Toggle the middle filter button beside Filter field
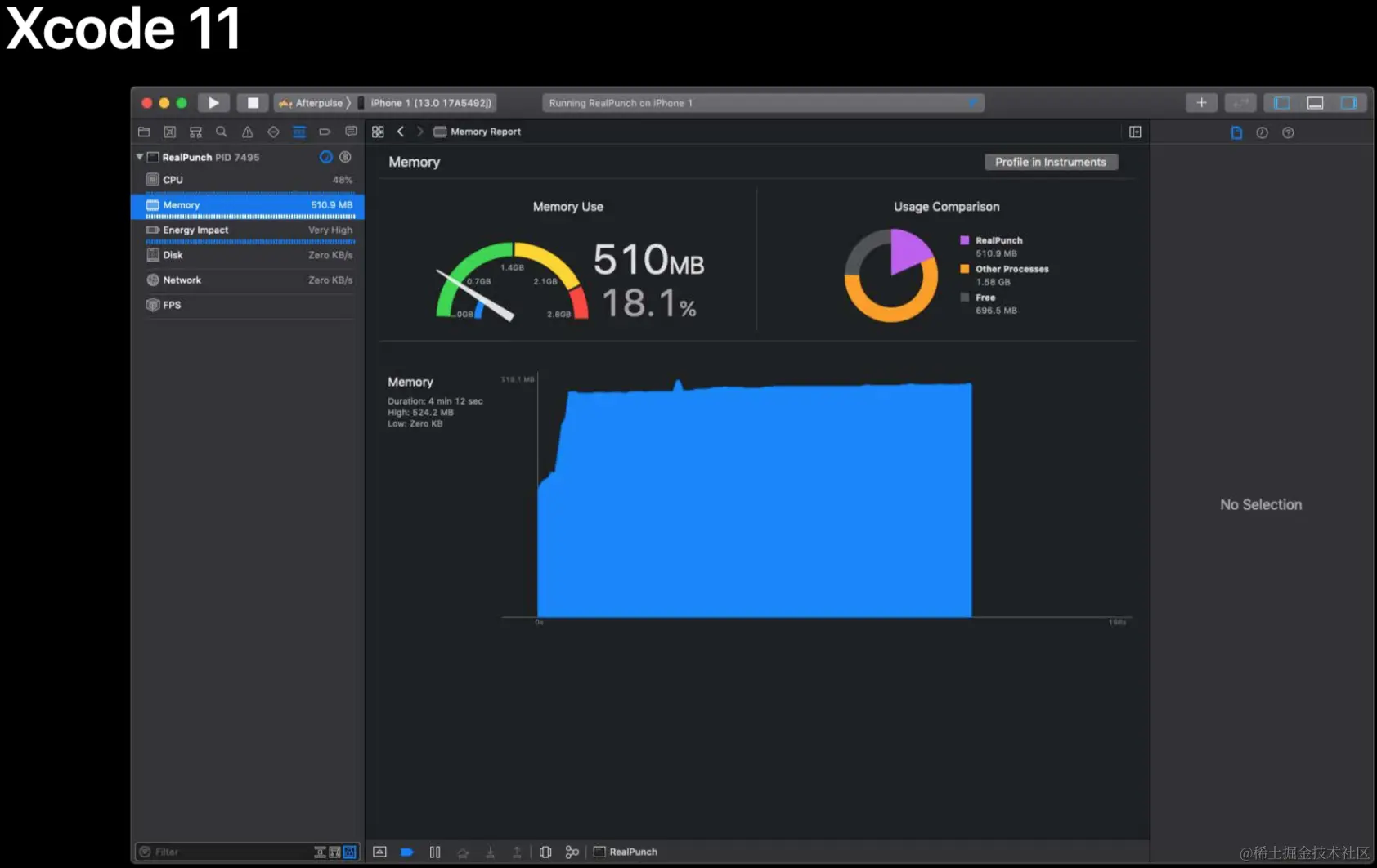Viewport: 1377px width, 868px height. click(x=334, y=852)
